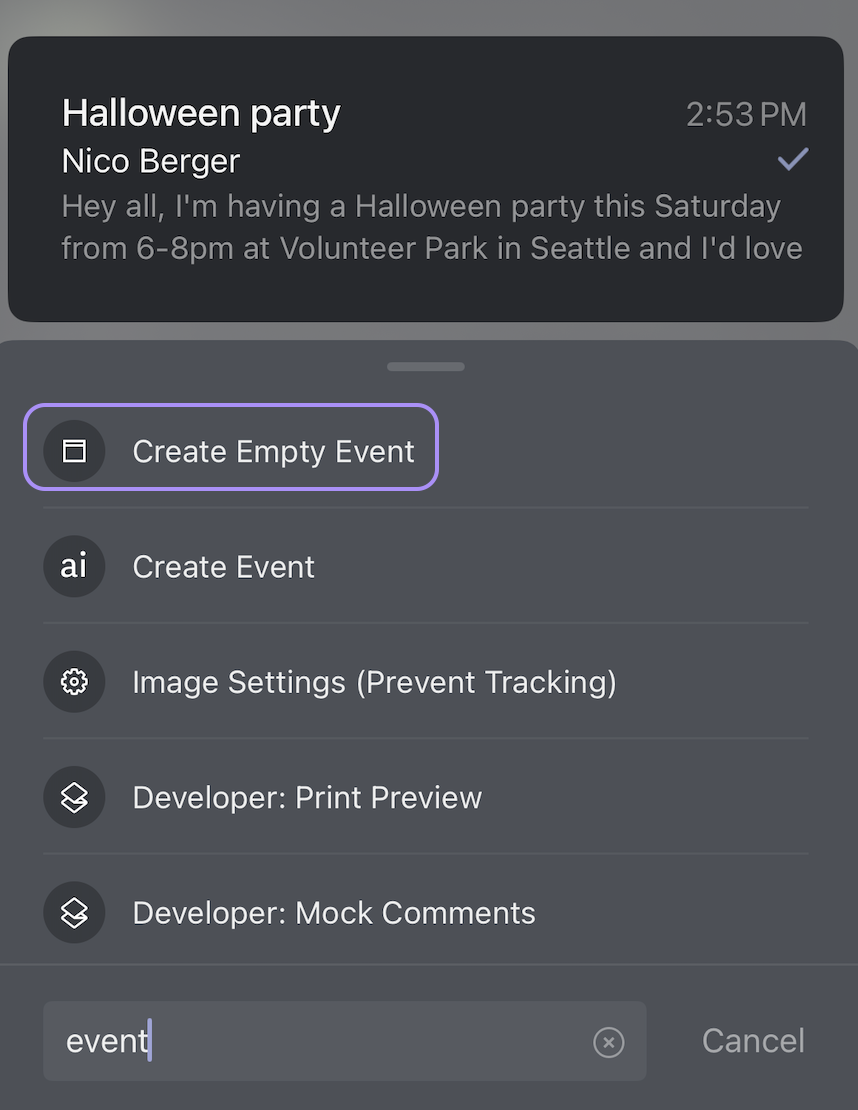Click the ai icon next to Create Event

[74, 566]
